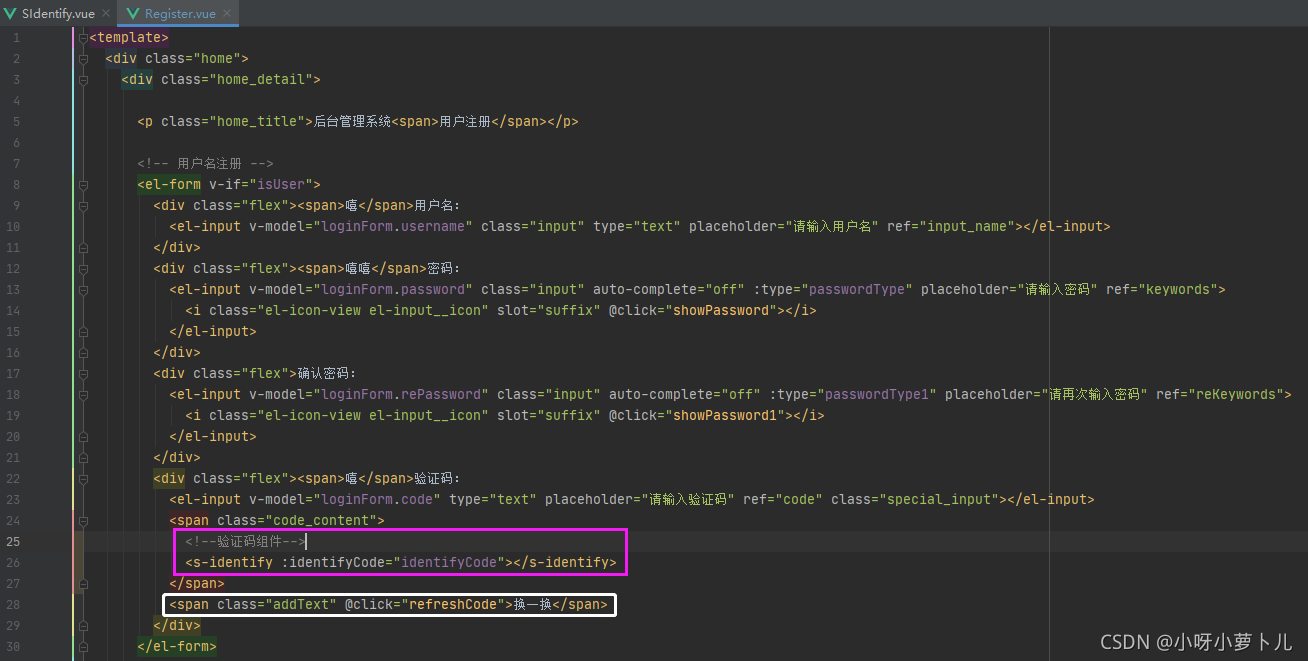Fold the username flex div on line 9
Screen dimensions: 1308x661
(x=83, y=206)
